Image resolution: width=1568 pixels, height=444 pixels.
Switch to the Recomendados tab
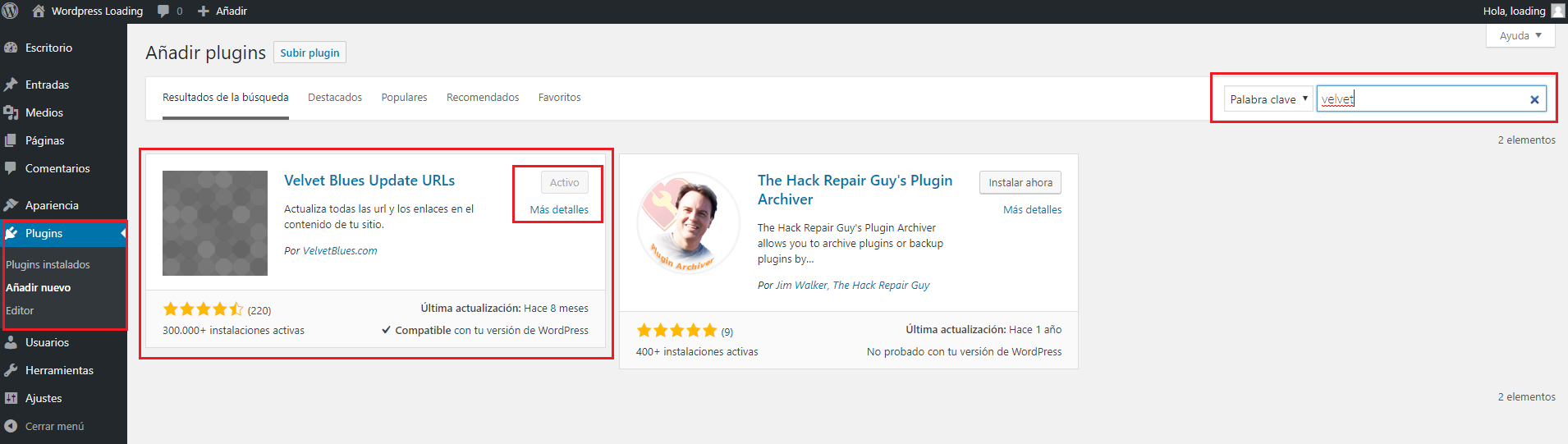(x=483, y=98)
